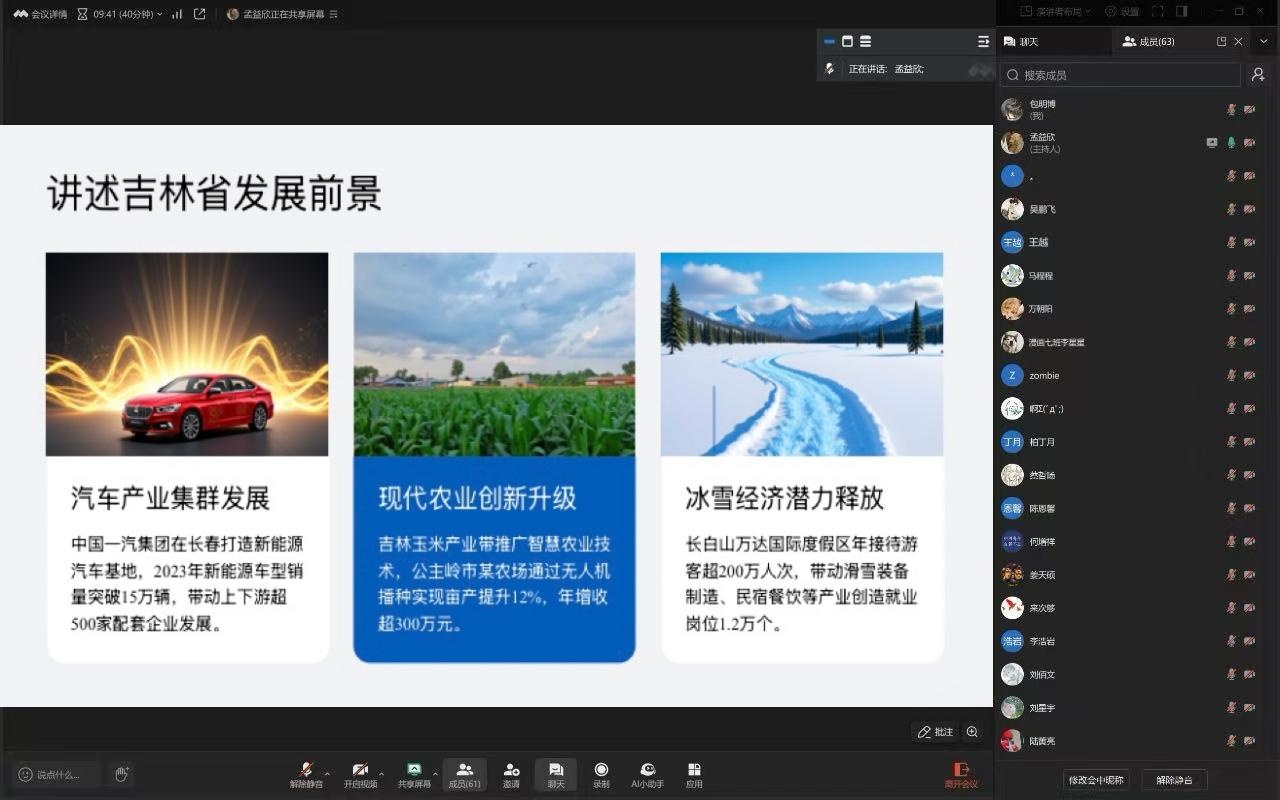Open 设置 settings at top right
Image resolution: width=1280 pixels, height=800 pixels.
(x=1121, y=12)
